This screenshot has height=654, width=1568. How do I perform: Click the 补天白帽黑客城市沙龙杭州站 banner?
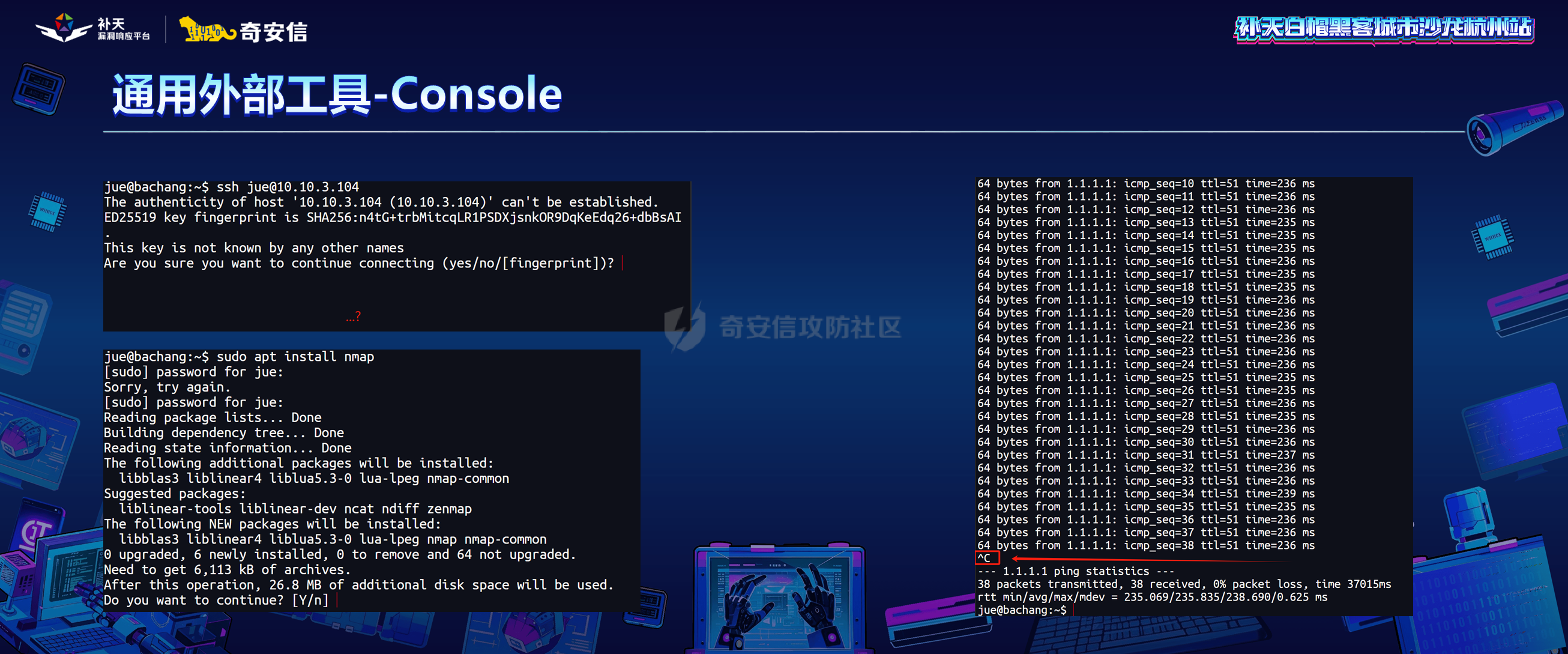1384,29
